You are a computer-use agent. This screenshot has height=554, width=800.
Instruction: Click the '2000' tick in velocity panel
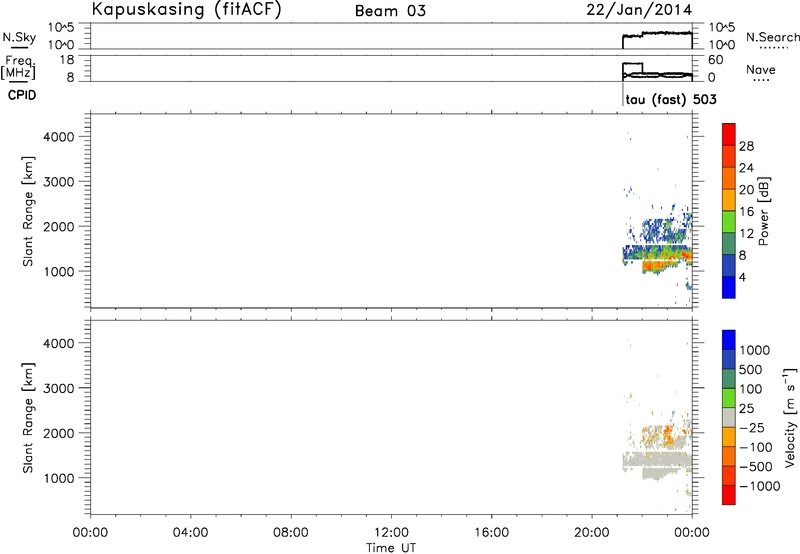click(x=58, y=433)
